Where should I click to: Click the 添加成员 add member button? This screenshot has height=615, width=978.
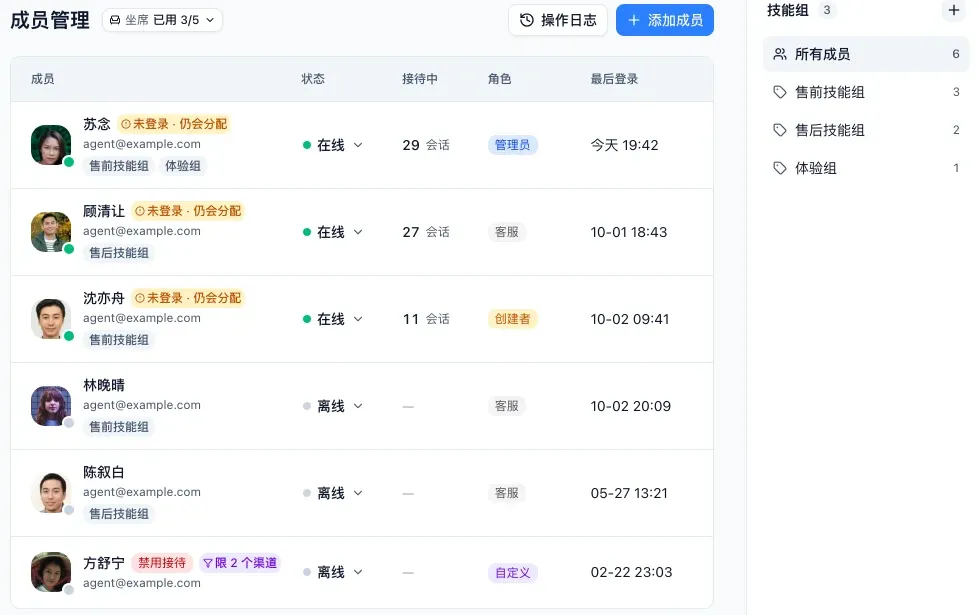pyautogui.click(x=664, y=20)
